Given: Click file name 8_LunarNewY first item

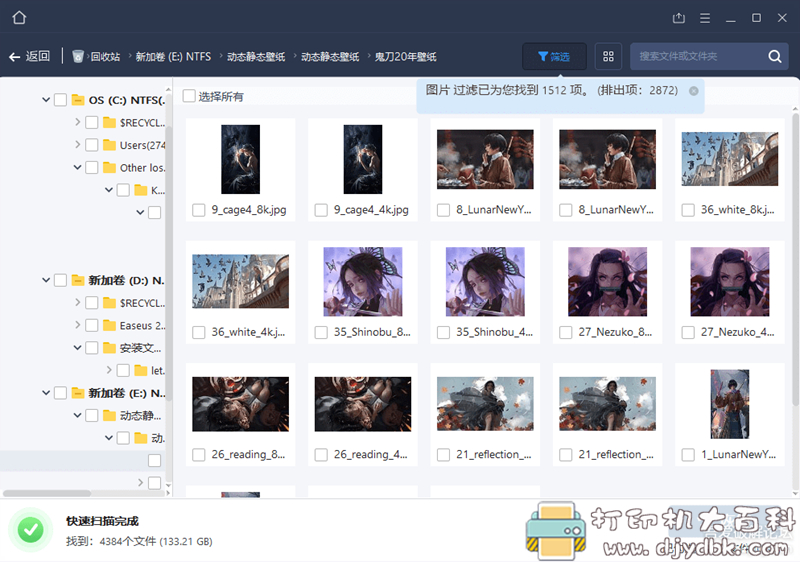Looking at the screenshot, I should (494, 210).
